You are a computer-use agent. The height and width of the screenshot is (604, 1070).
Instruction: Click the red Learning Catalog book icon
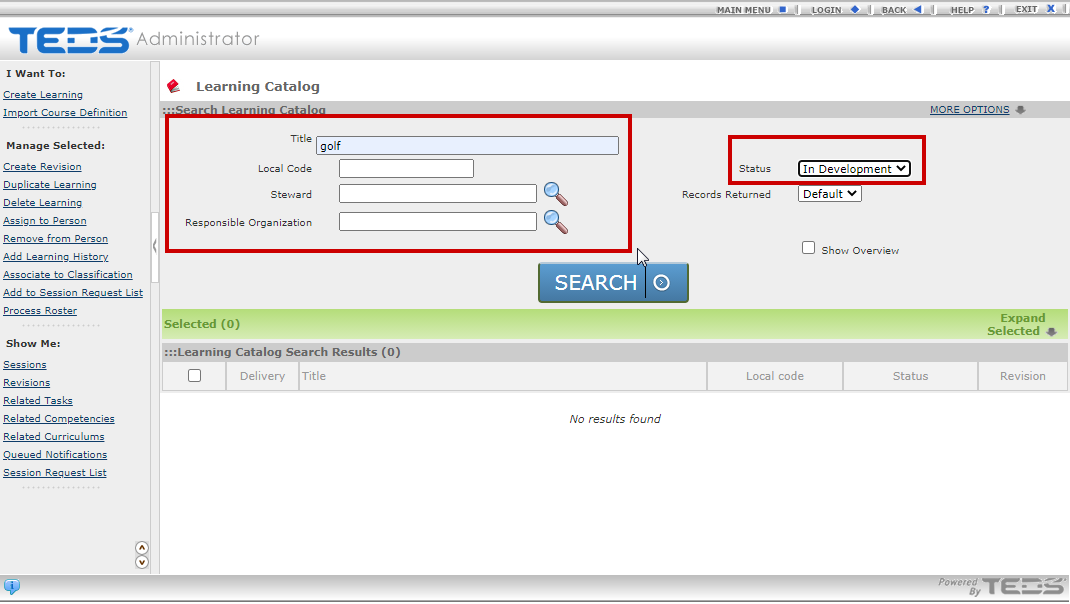click(x=173, y=86)
